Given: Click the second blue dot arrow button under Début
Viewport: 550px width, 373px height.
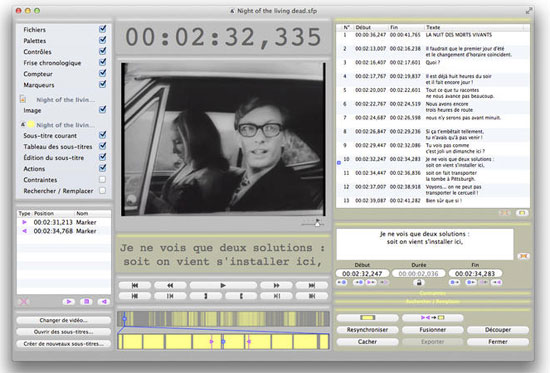Looking at the screenshot, I should (358, 282).
